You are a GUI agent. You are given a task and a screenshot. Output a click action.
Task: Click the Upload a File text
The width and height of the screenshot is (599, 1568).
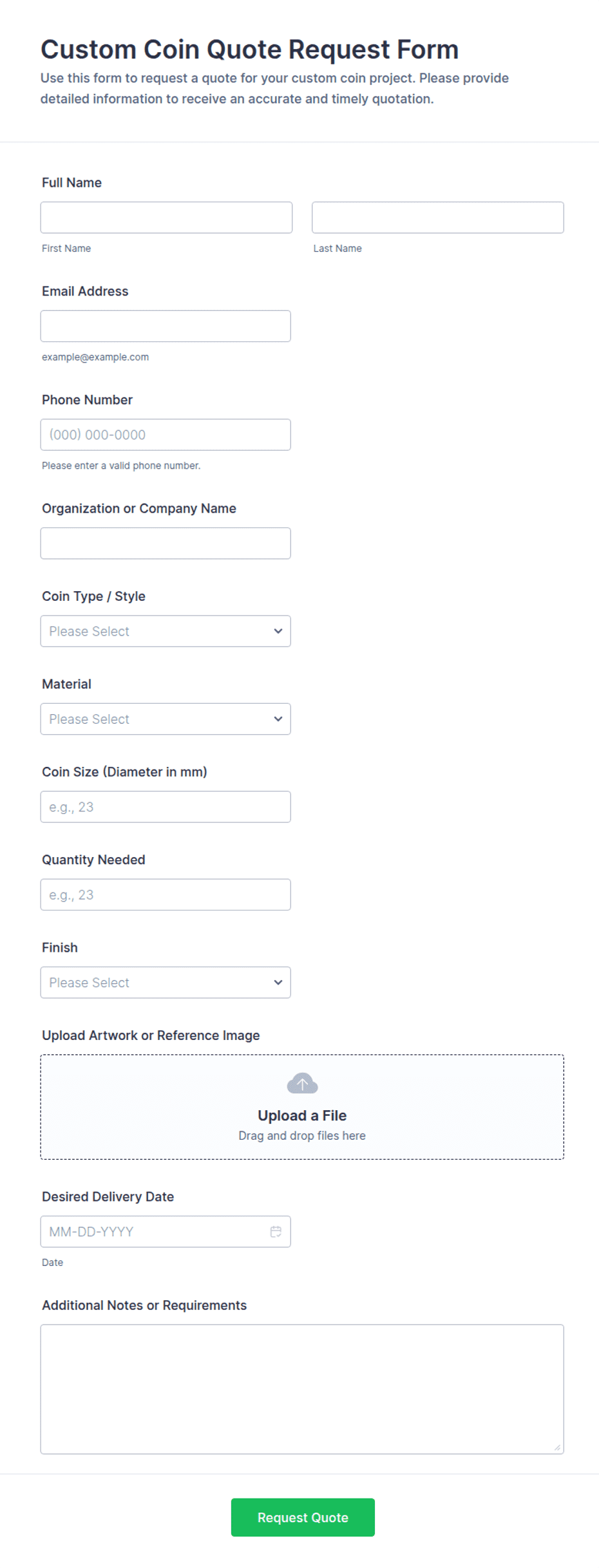tap(302, 1115)
